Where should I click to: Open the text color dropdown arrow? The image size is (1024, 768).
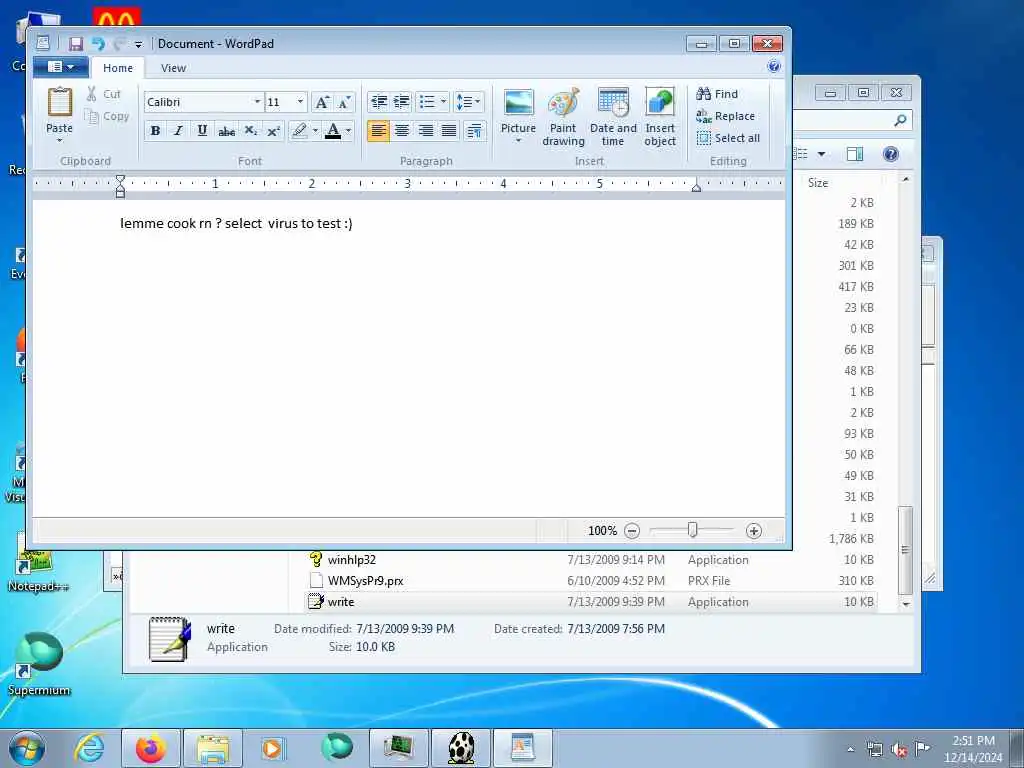[x=349, y=131]
